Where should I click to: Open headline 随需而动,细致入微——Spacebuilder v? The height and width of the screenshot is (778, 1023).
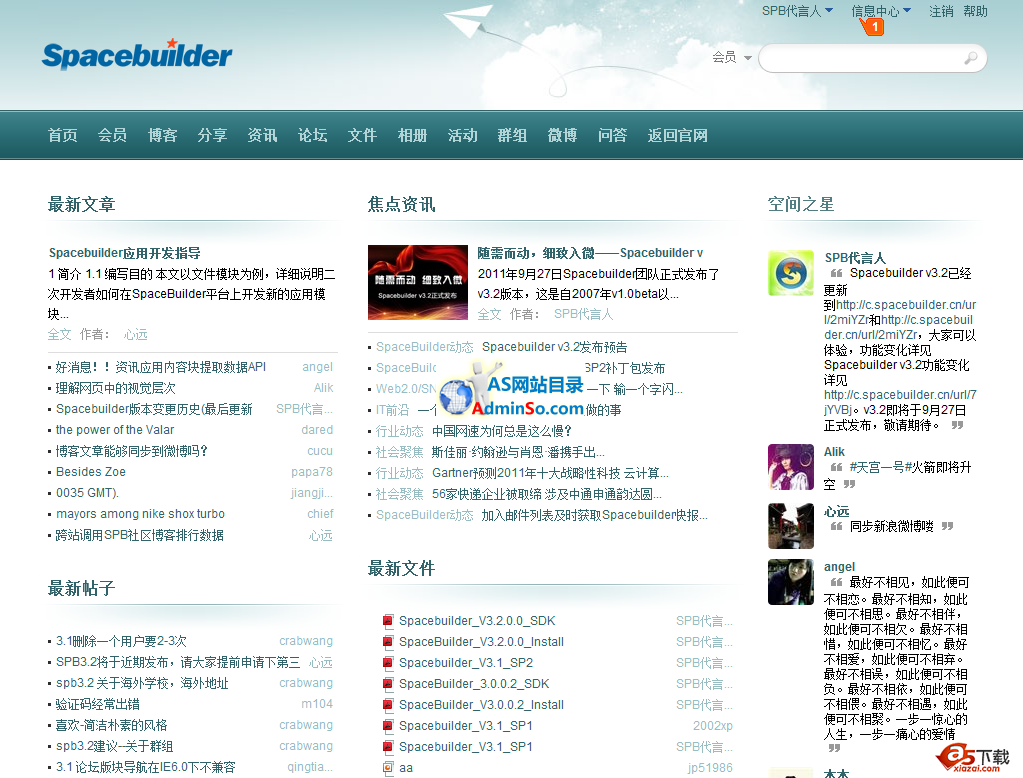click(x=590, y=253)
